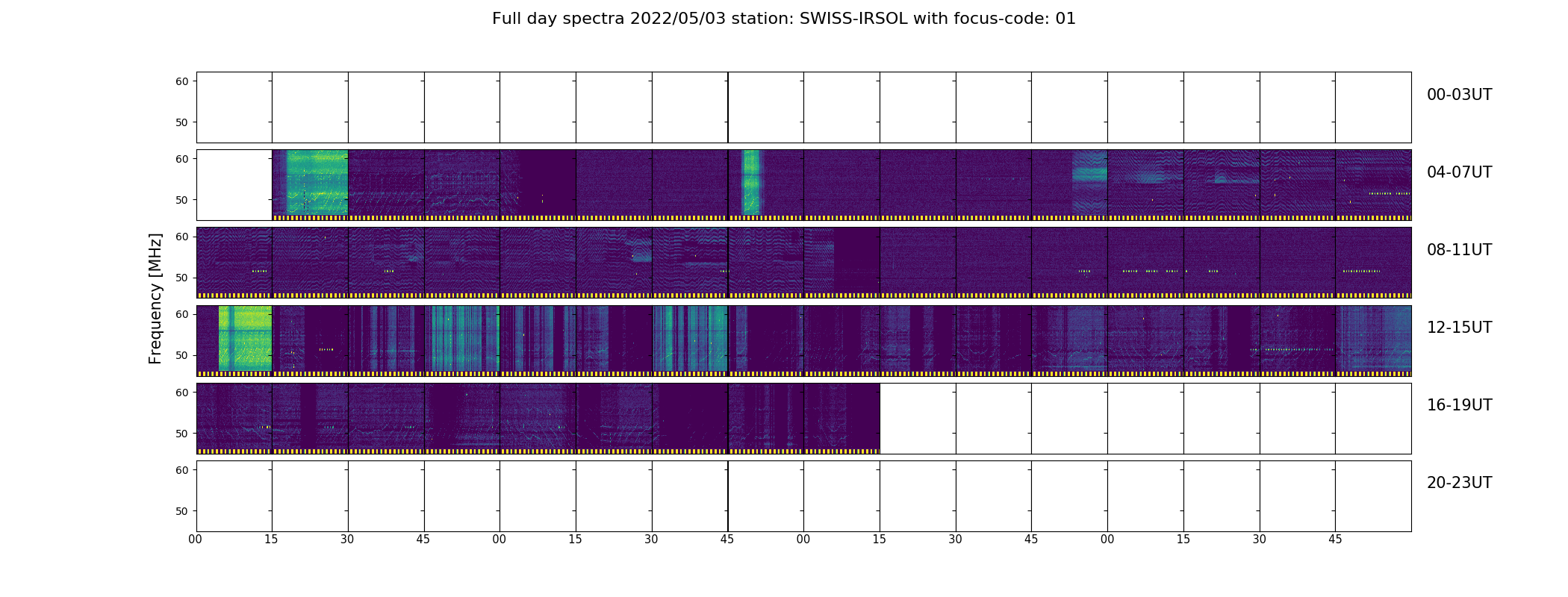Select the 11:45-12:00 panel in 08-11UT row
This screenshot has width=1568, height=597.
(1373, 263)
